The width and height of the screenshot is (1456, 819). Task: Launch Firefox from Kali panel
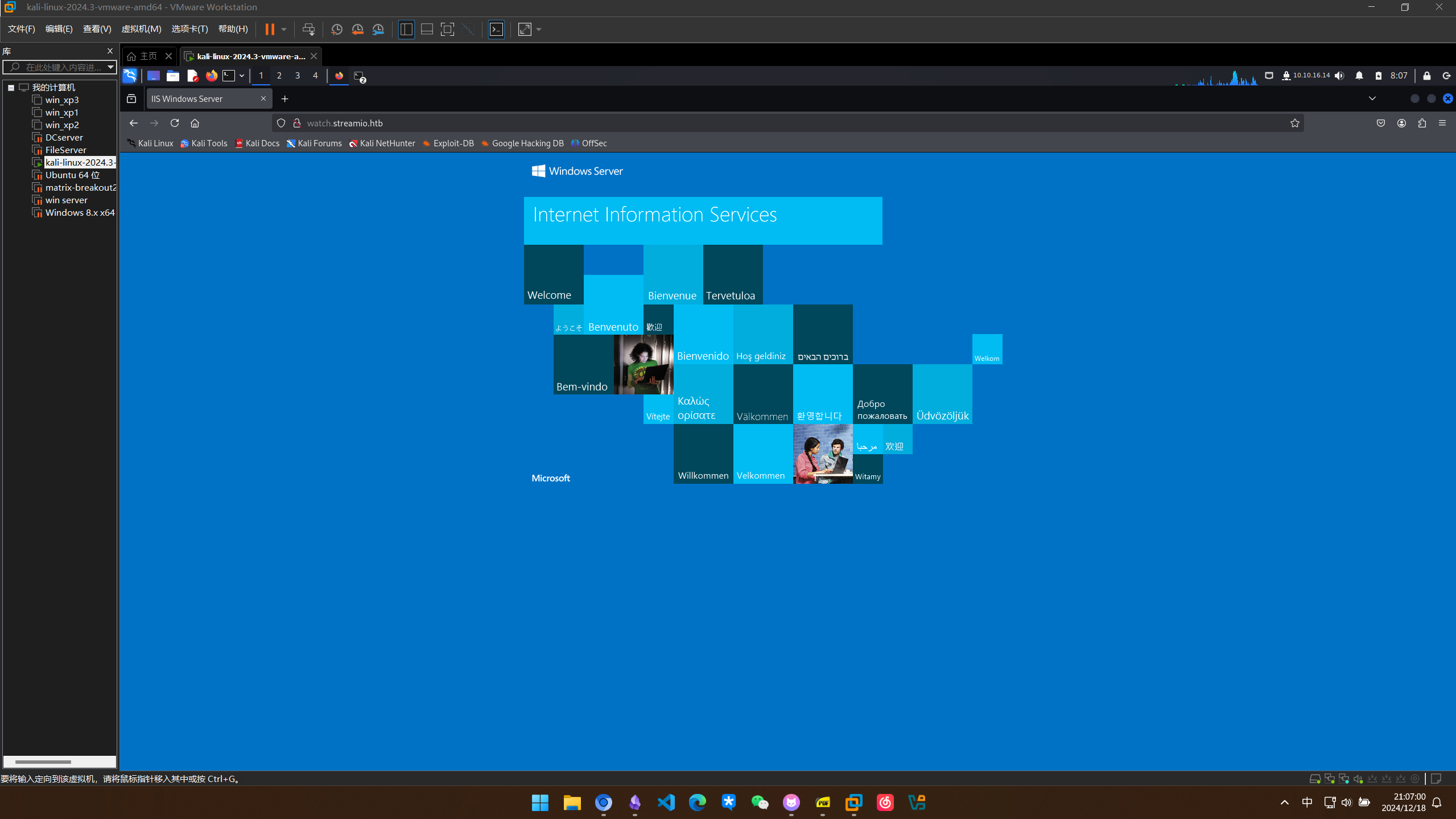[211, 75]
